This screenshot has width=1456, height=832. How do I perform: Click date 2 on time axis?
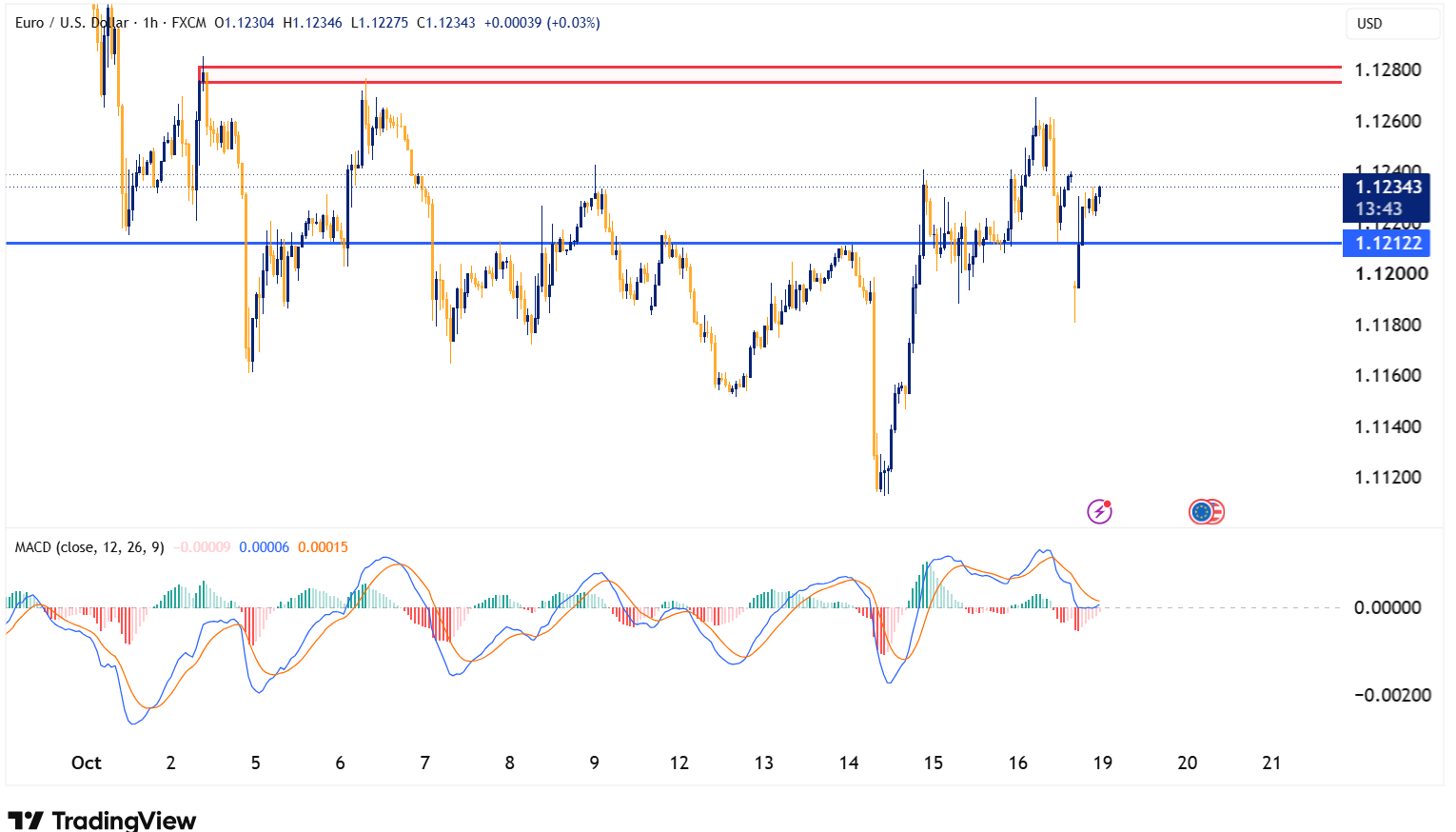(x=171, y=763)
